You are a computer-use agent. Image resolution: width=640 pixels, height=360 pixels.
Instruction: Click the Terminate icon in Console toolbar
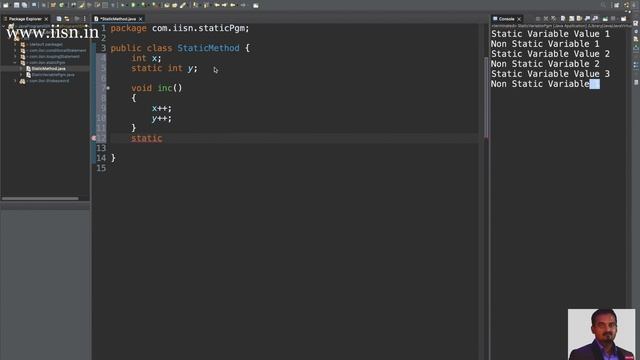point(538,19)
